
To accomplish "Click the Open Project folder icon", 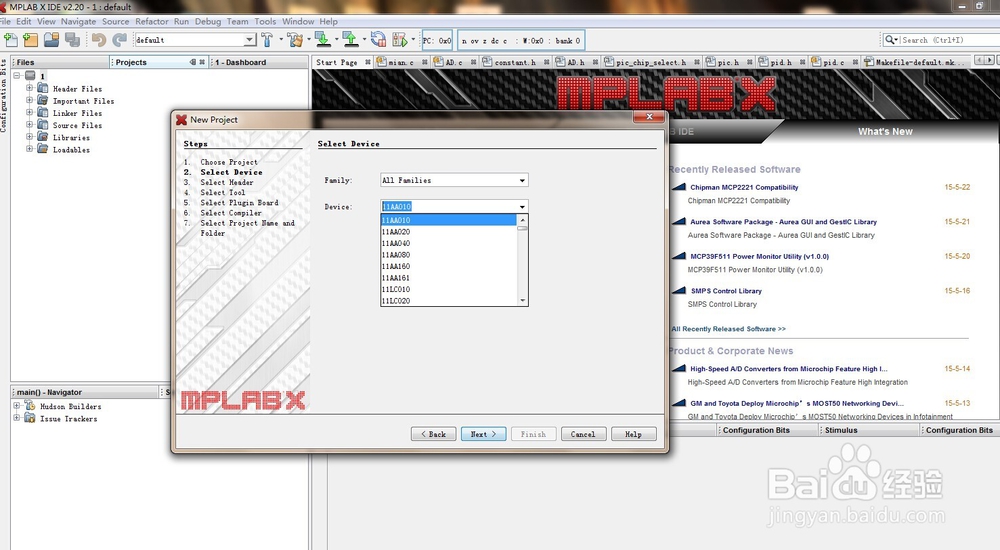I will (x=52, y=40).
